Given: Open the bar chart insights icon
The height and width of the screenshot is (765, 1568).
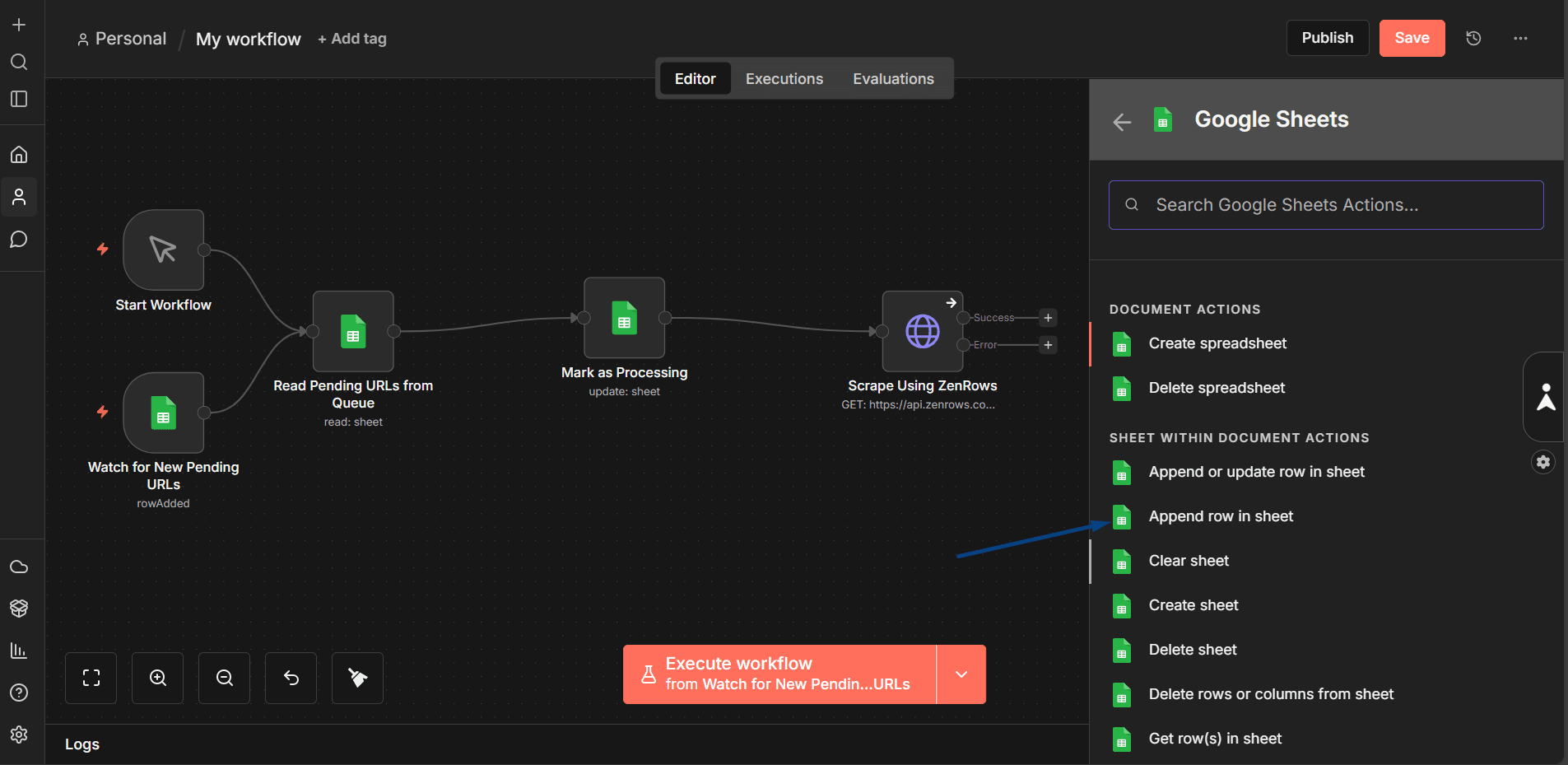Looking at the screenshot, I should pos(19,651).
